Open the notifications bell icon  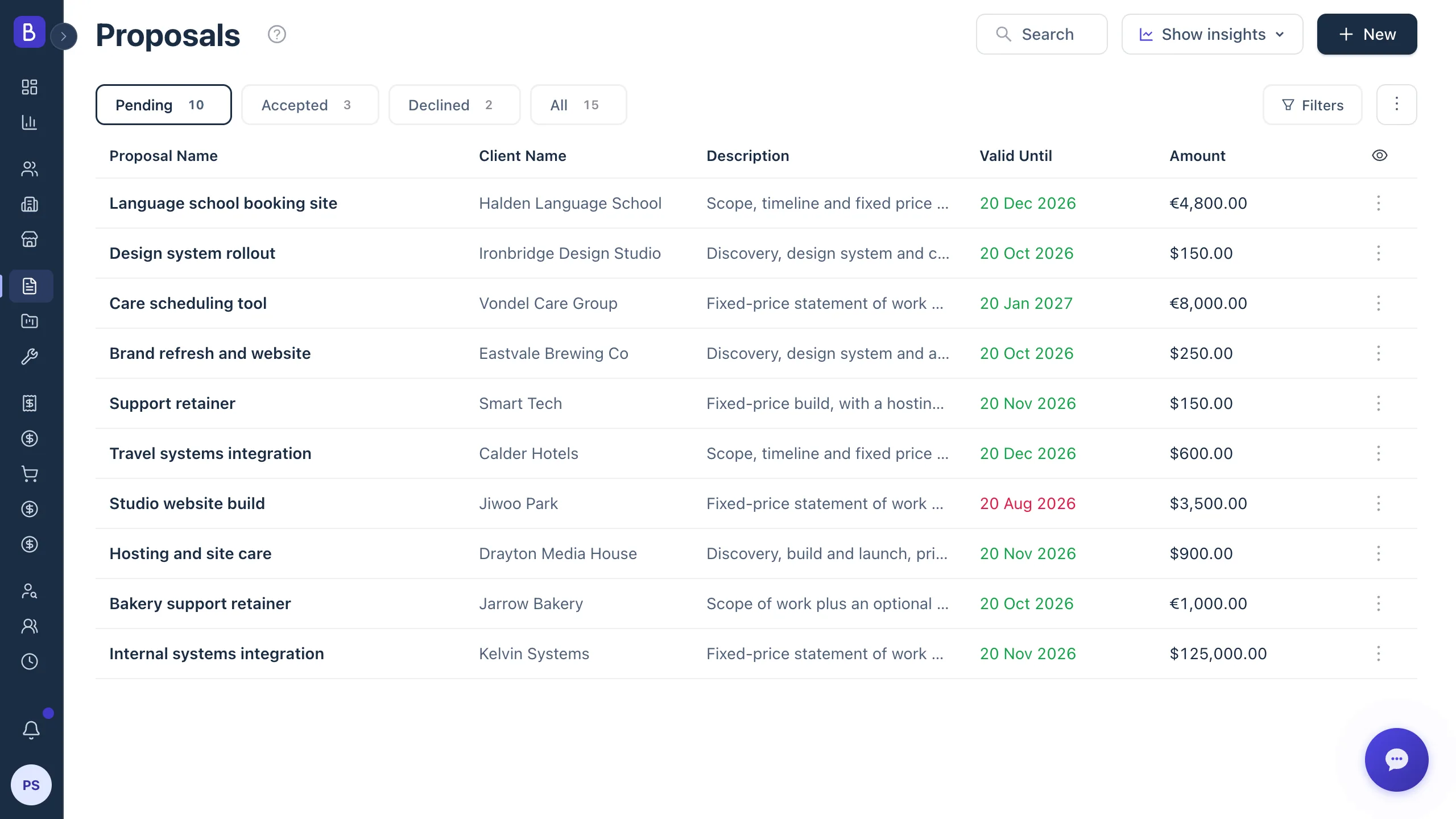click(31, 730)
